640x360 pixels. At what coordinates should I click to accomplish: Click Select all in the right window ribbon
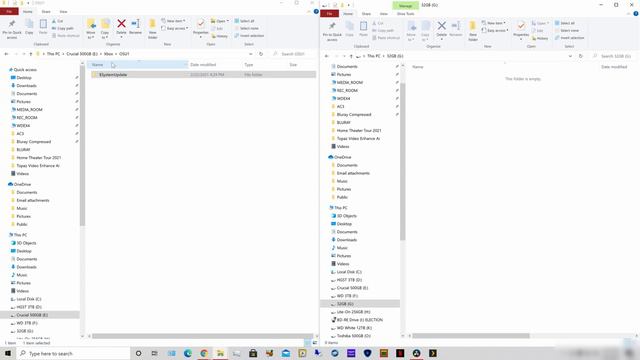(x=565, y=23)
